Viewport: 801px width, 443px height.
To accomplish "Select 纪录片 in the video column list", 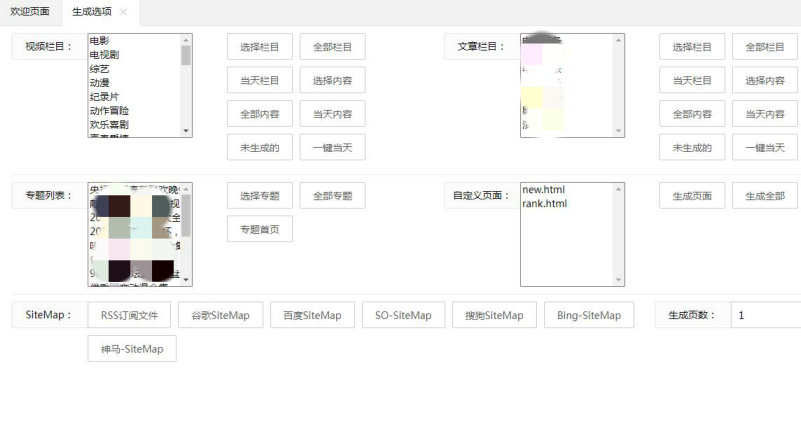I will [x=103, y=97].
